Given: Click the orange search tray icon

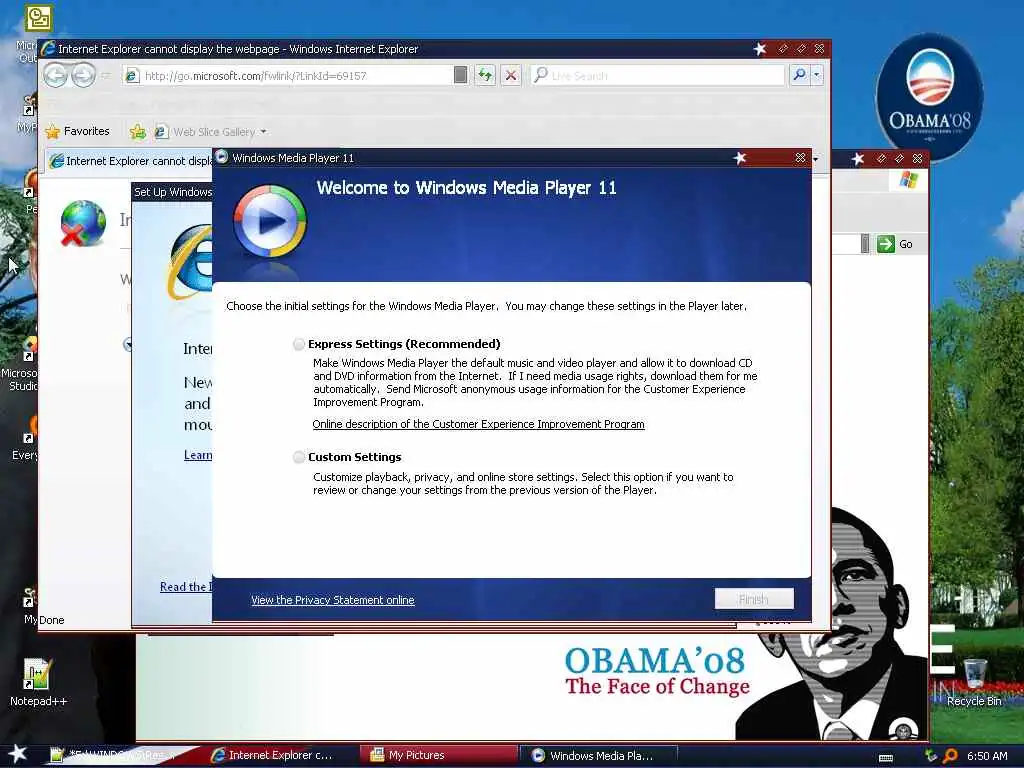Looking at the screenshot, I should point(950,756).
